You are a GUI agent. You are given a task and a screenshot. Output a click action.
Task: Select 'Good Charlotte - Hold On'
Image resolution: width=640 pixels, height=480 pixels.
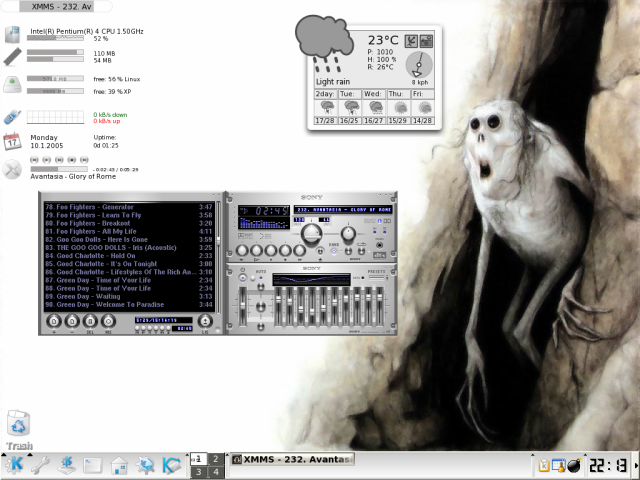pyautogui.click(x=129, y=256)
